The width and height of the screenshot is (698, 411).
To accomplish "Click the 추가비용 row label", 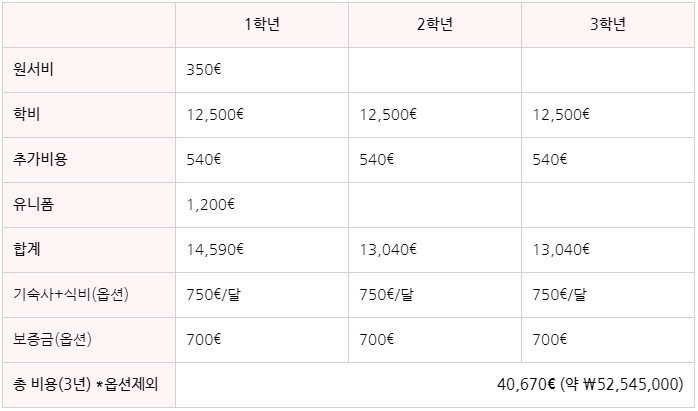I will coord(40,160).
